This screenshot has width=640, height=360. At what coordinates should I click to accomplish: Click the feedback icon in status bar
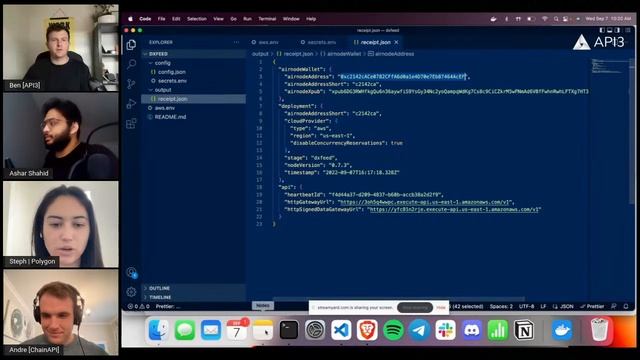[613, 306]
